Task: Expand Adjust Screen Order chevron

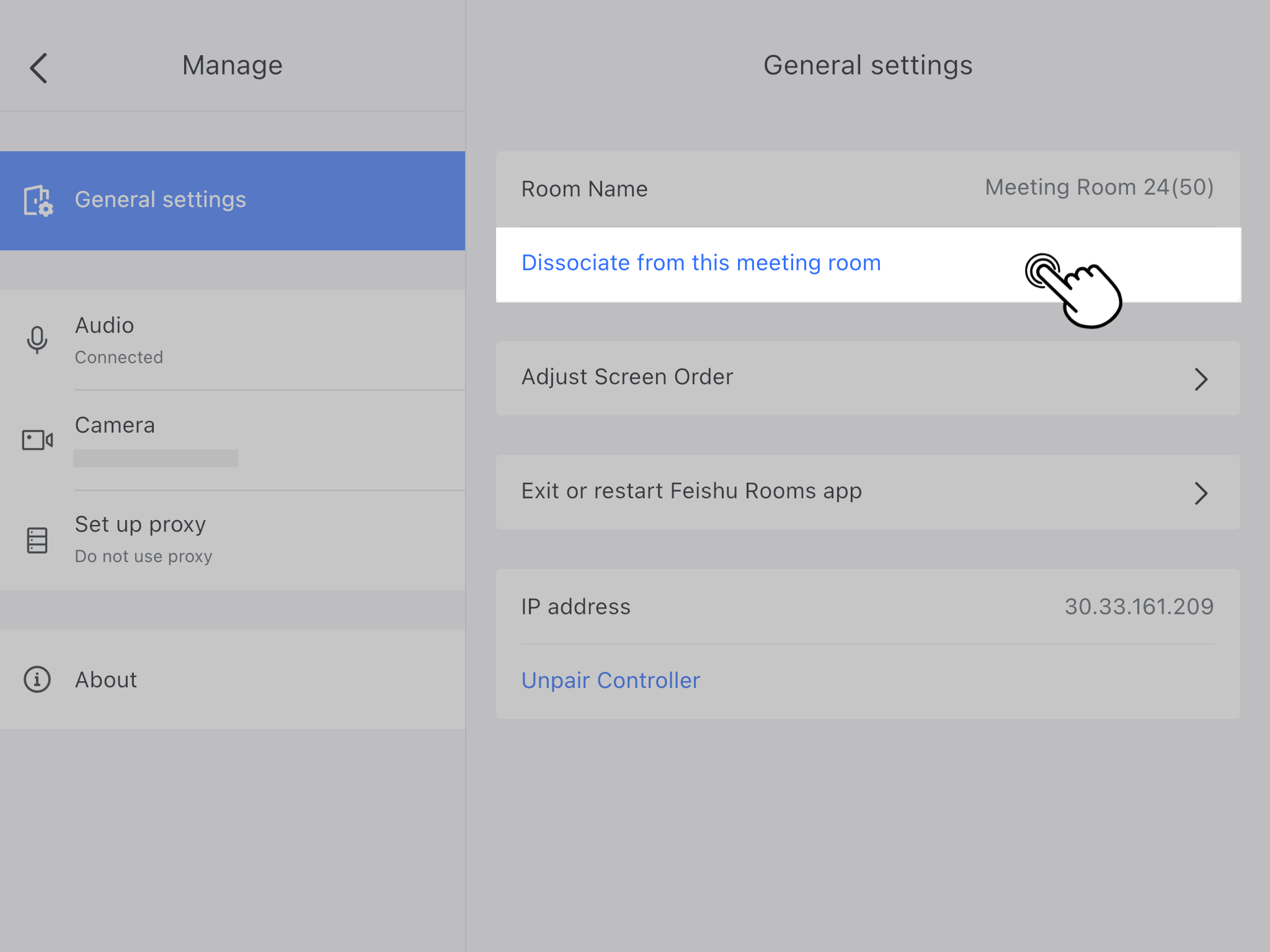Action: pos(1201,379)
